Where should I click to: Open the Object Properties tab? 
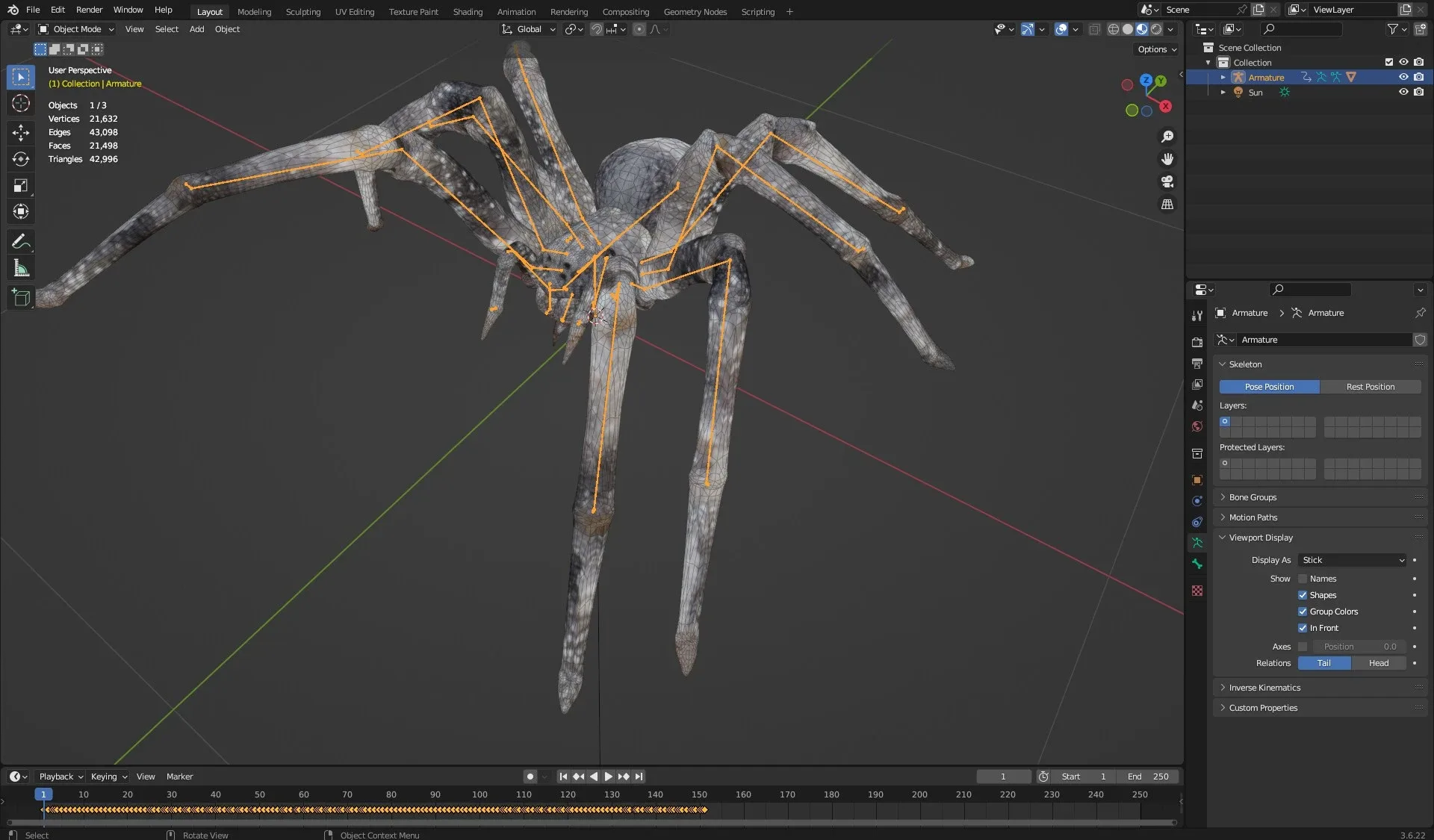coord(1197,479)
